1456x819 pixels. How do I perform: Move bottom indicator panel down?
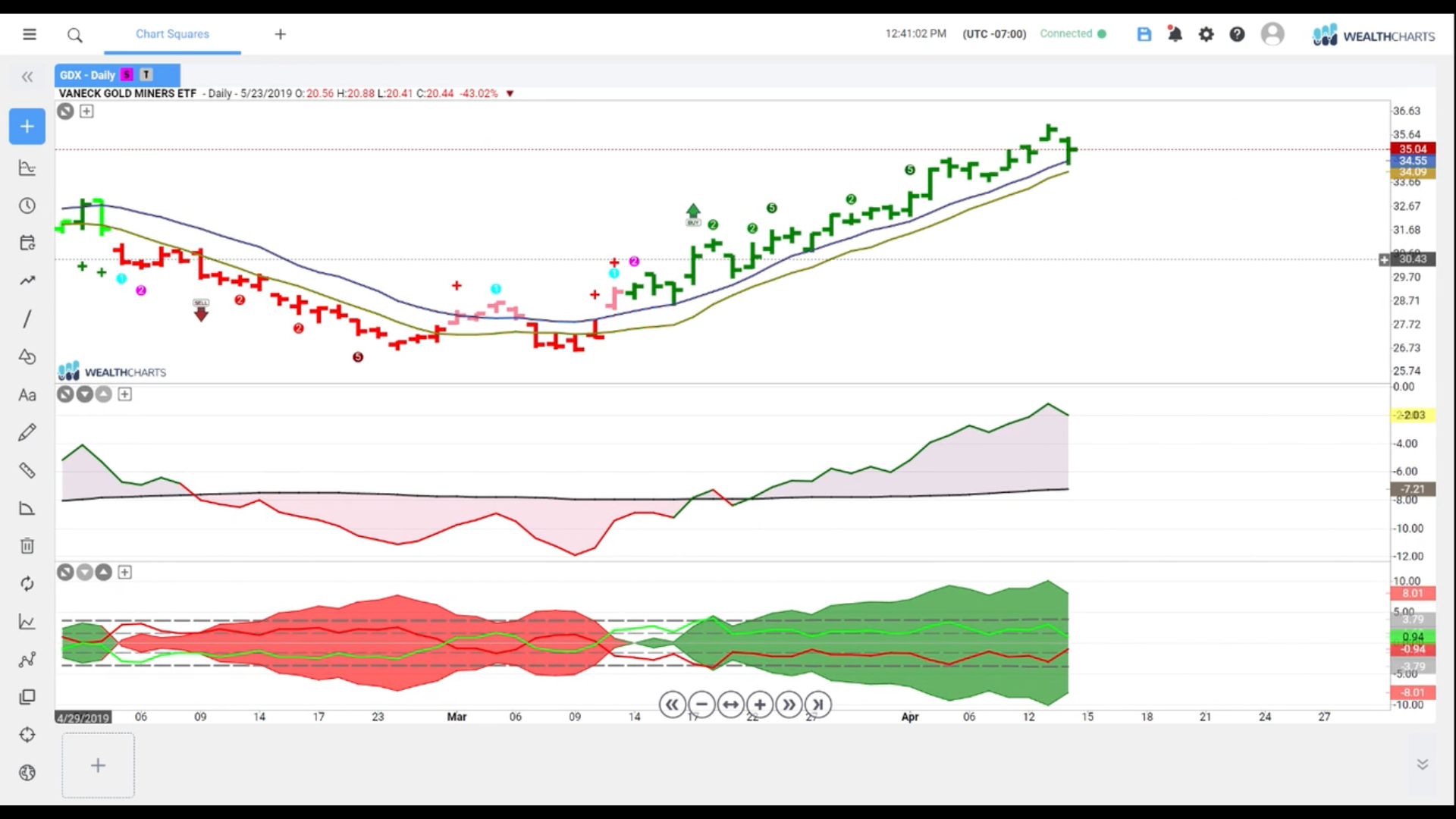coord(85,573)
